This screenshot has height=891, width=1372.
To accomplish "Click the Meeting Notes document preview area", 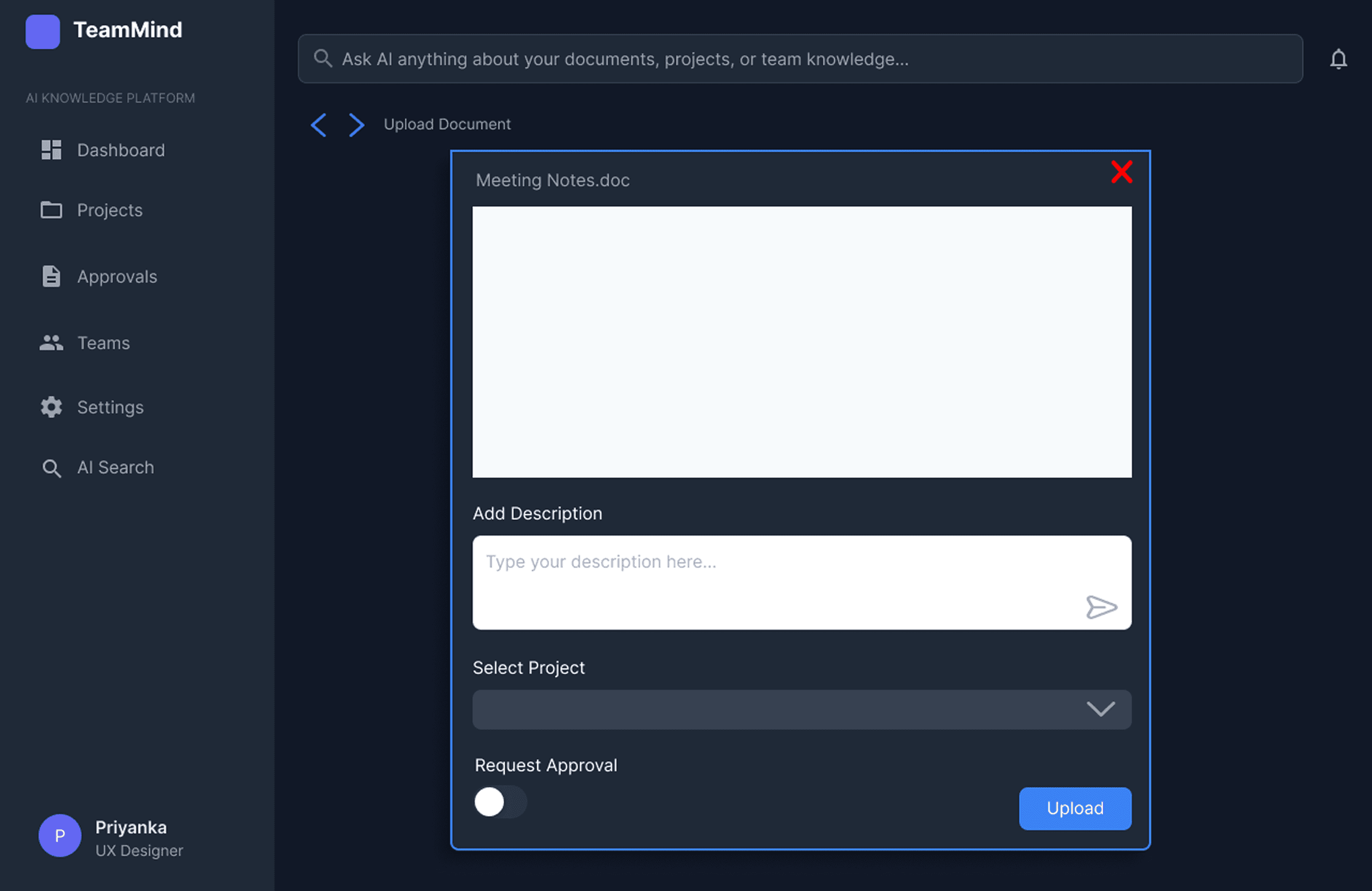I will (801, 342).
